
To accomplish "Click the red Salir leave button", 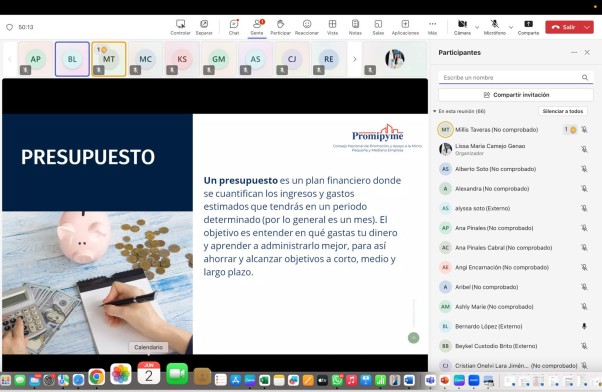I will coord(564,27).
